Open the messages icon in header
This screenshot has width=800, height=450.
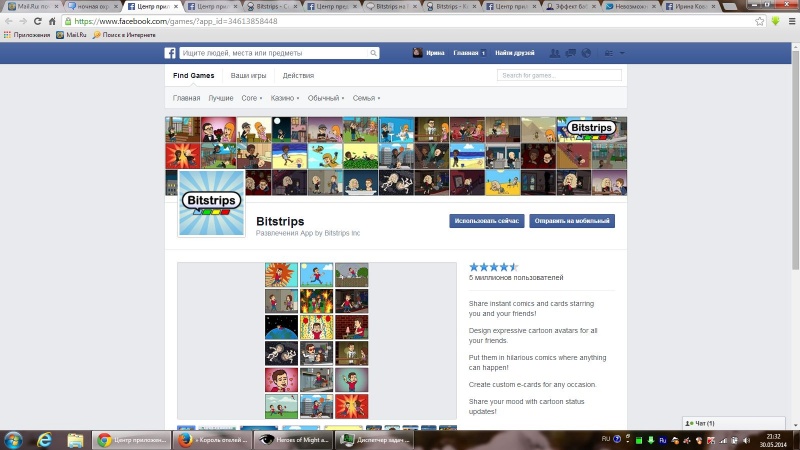point(570,53)
